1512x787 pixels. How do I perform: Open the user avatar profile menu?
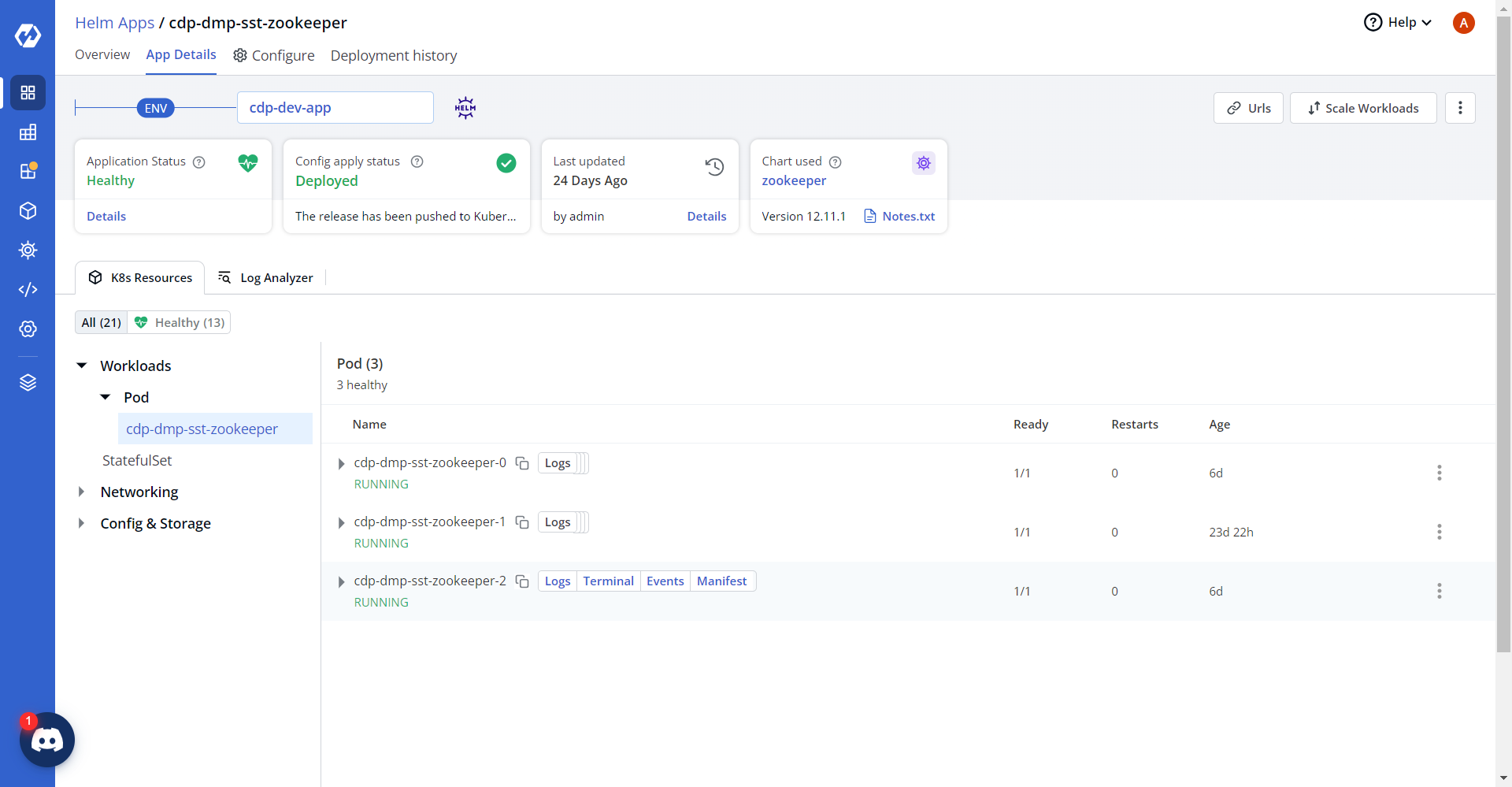tap(1463, 23)
